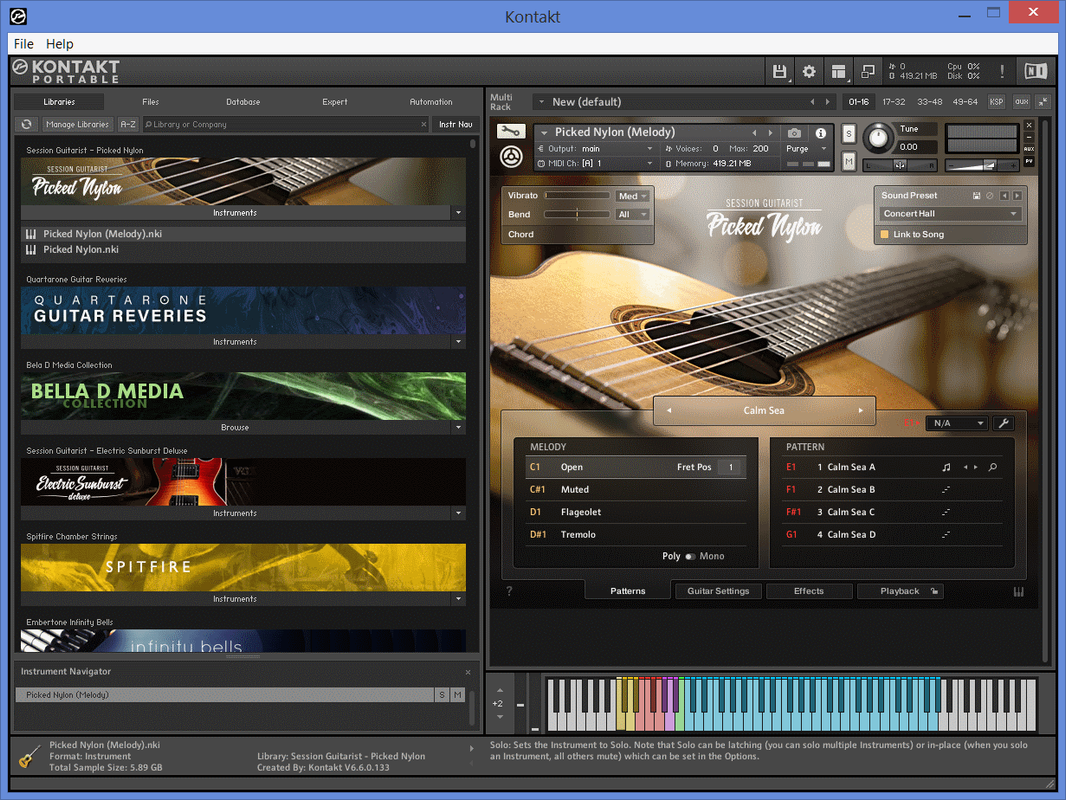Click the Browse button under Bella D Media
The height and width of the screenshot is (800, 1066).
(x=235, y=428)
